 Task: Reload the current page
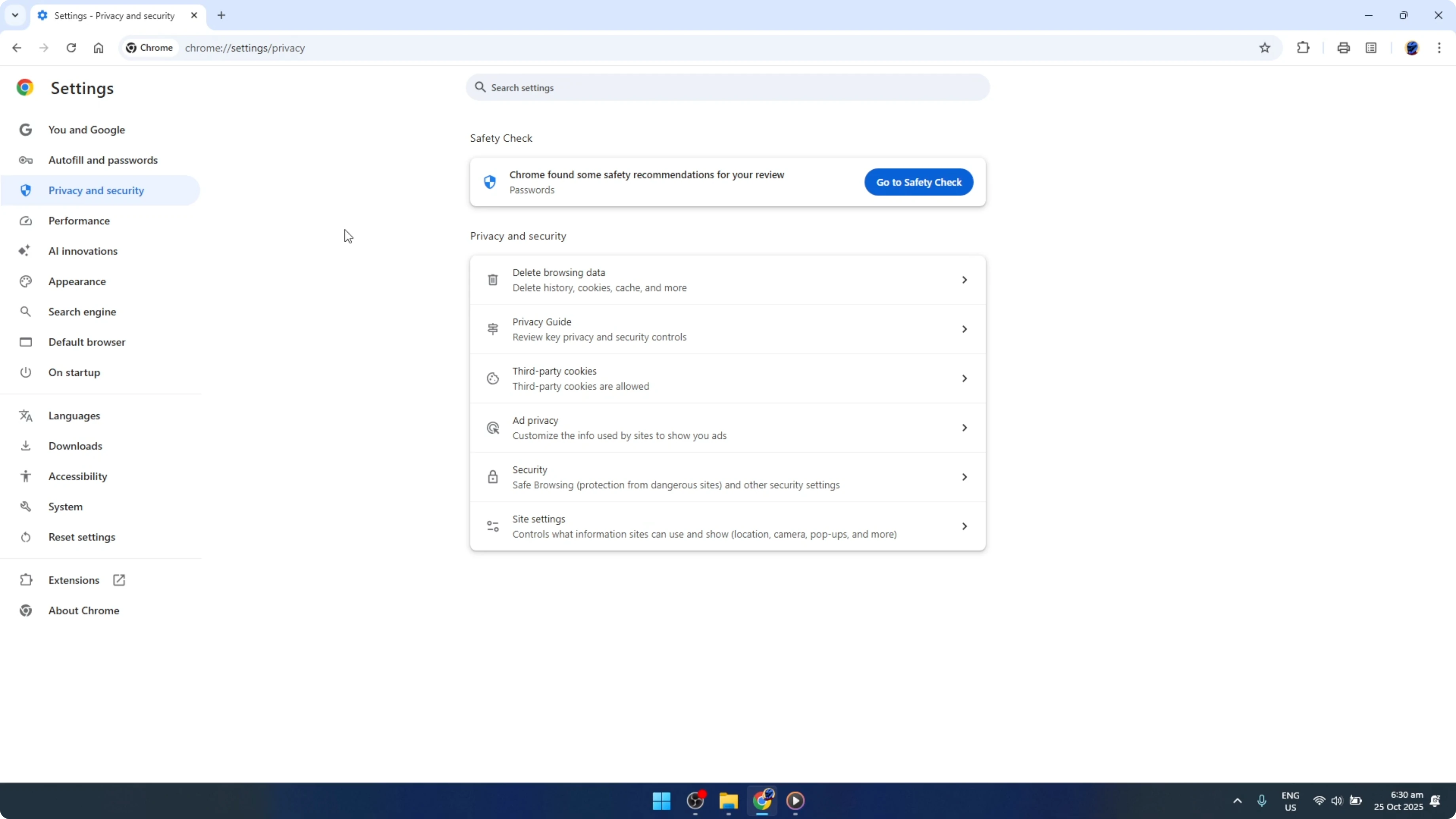pyautogui.click(x=71, y=47)
